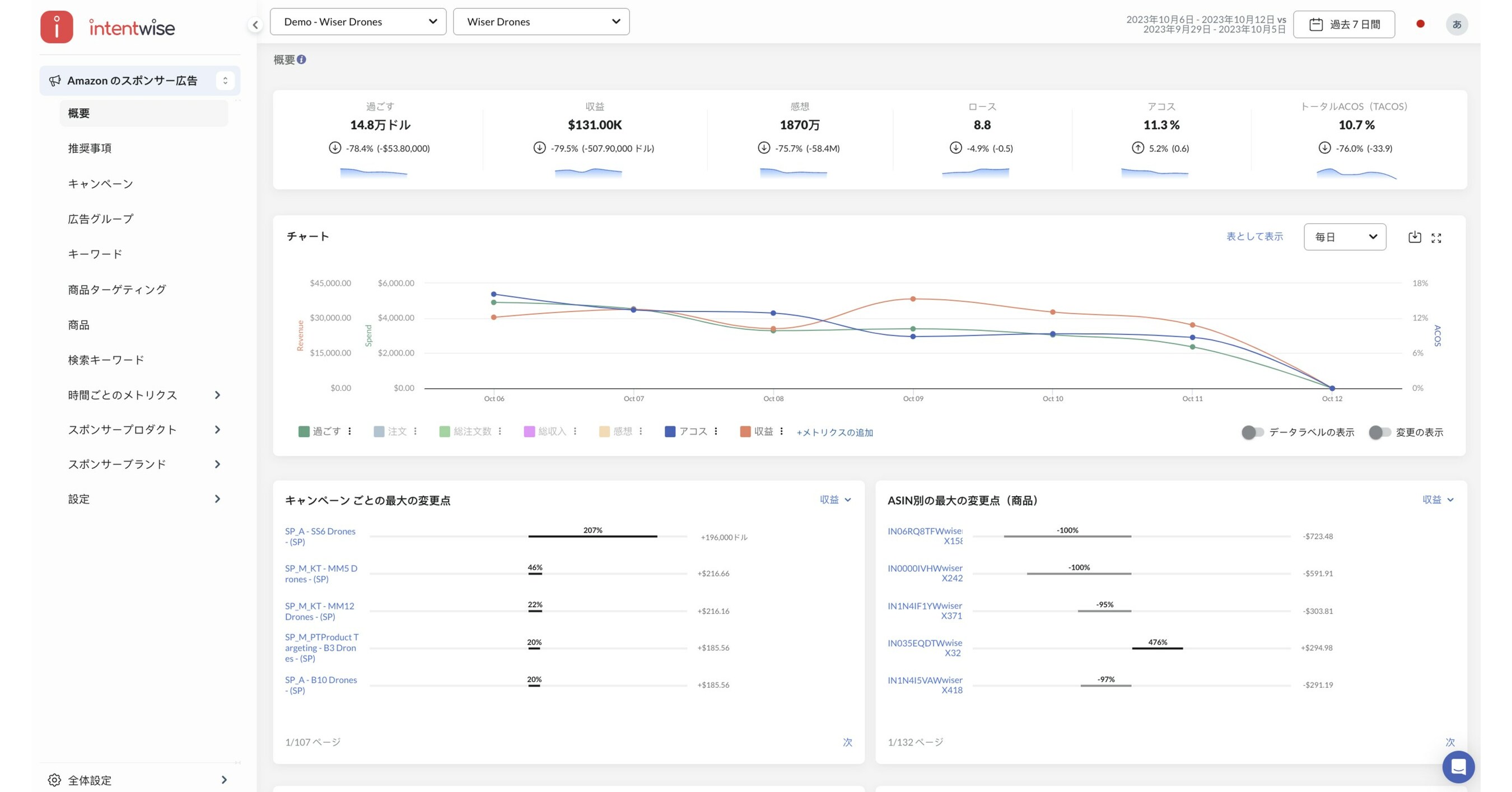This screenshot has height=792, width=1512.
Task: Open the Wiser Drones profile dropdown
Action: (541, 22)
